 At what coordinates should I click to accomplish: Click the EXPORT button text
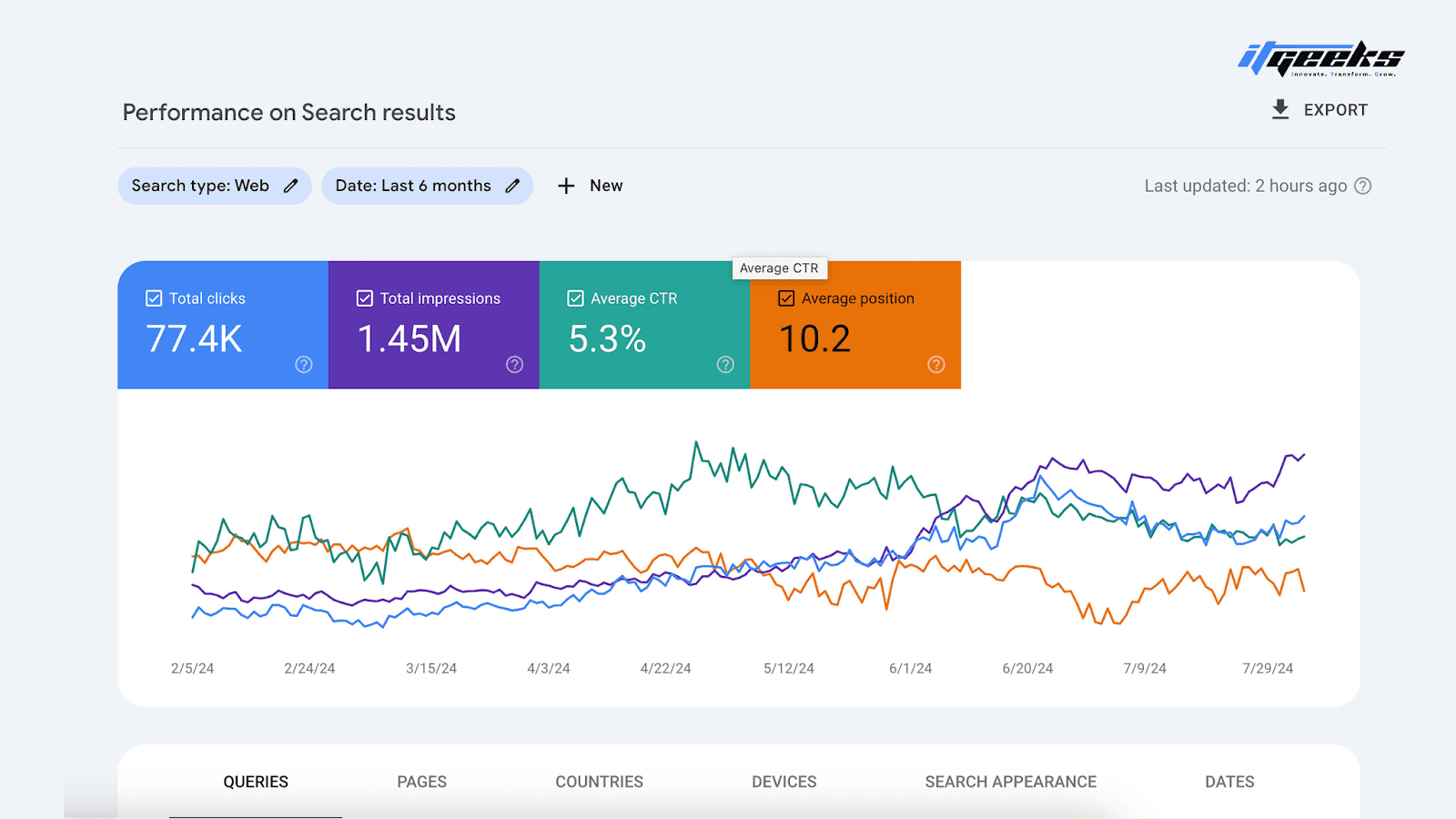[x=1336, y=110]
